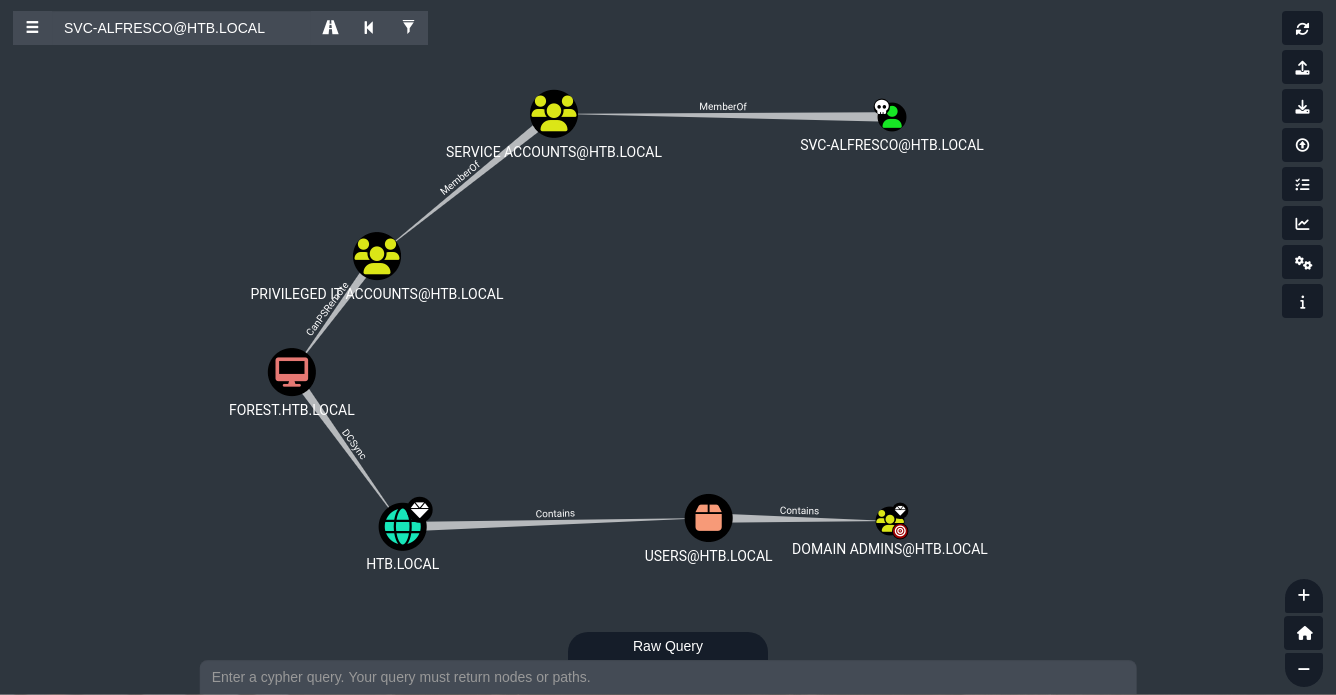Click the USERS@HTB.LOCAL node label

(x=708, y=556)
